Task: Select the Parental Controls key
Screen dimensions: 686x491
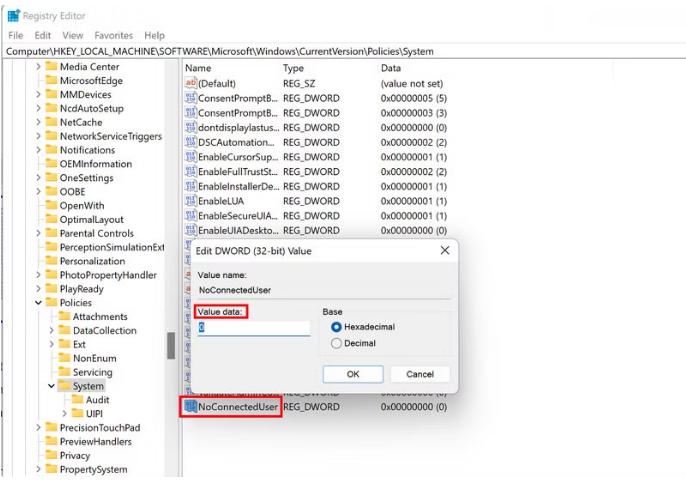Action: pyautogui.click(x=97, y=233)
